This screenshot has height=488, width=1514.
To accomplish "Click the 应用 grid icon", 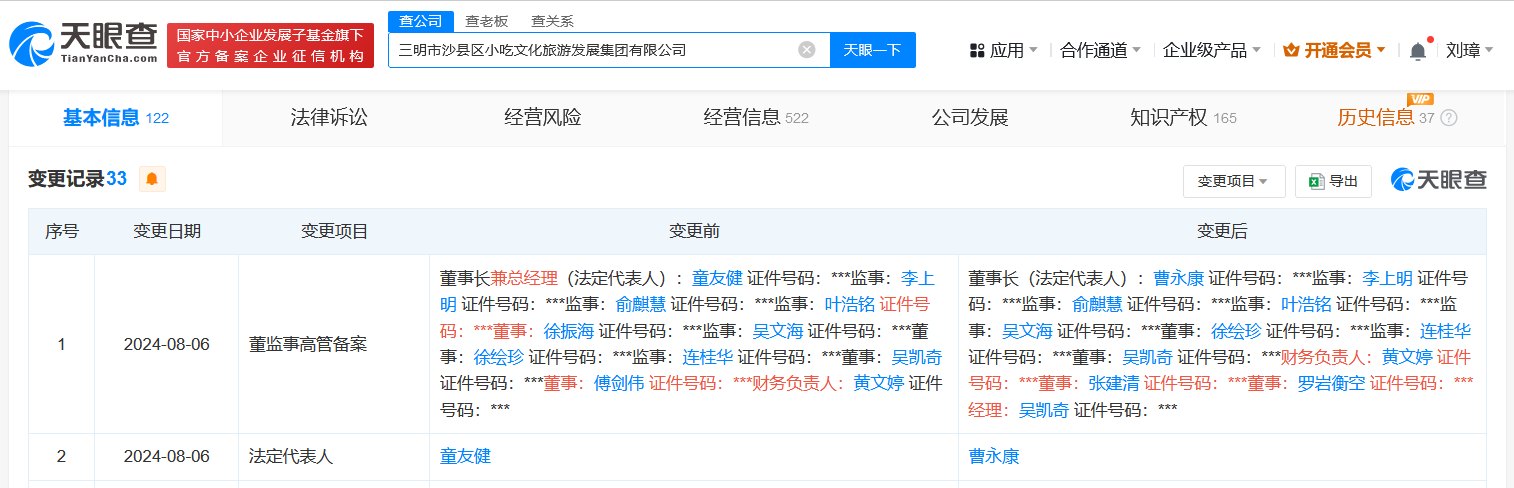I will click(977, 50).
